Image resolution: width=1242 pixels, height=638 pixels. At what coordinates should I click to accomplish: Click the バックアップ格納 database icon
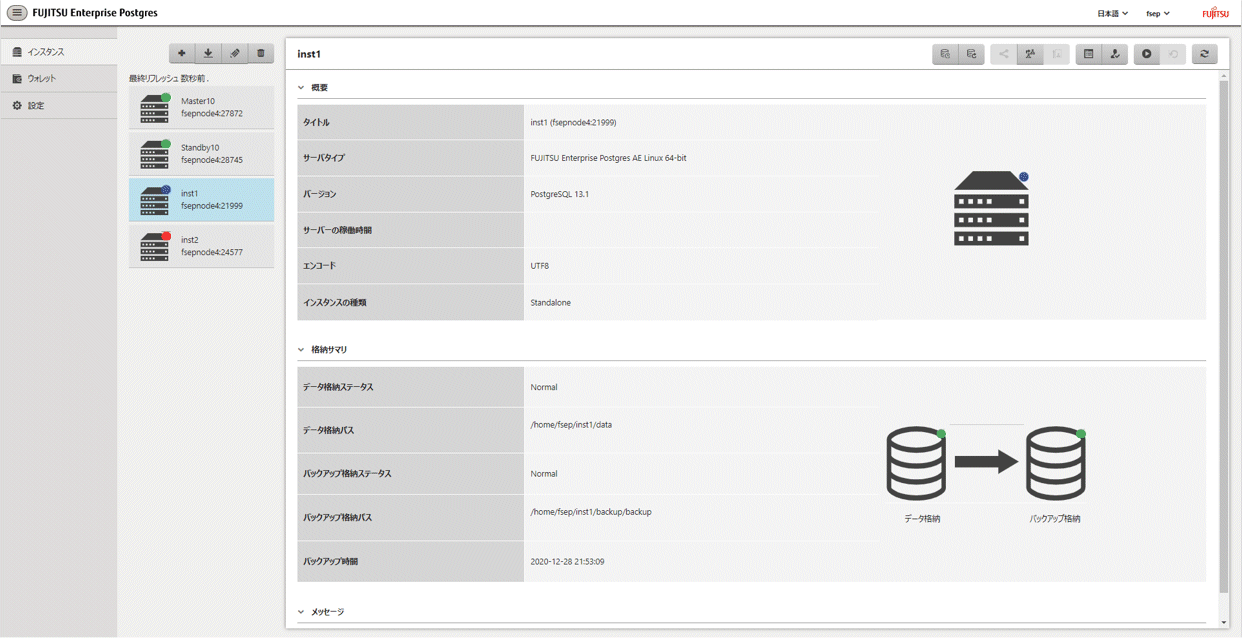click(1056, 463)
